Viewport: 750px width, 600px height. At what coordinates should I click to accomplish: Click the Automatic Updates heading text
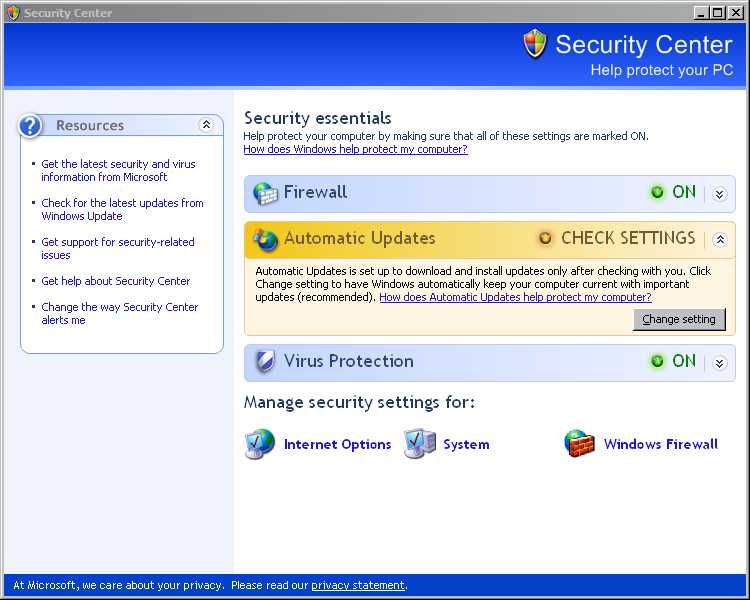[x=359, y=238]
